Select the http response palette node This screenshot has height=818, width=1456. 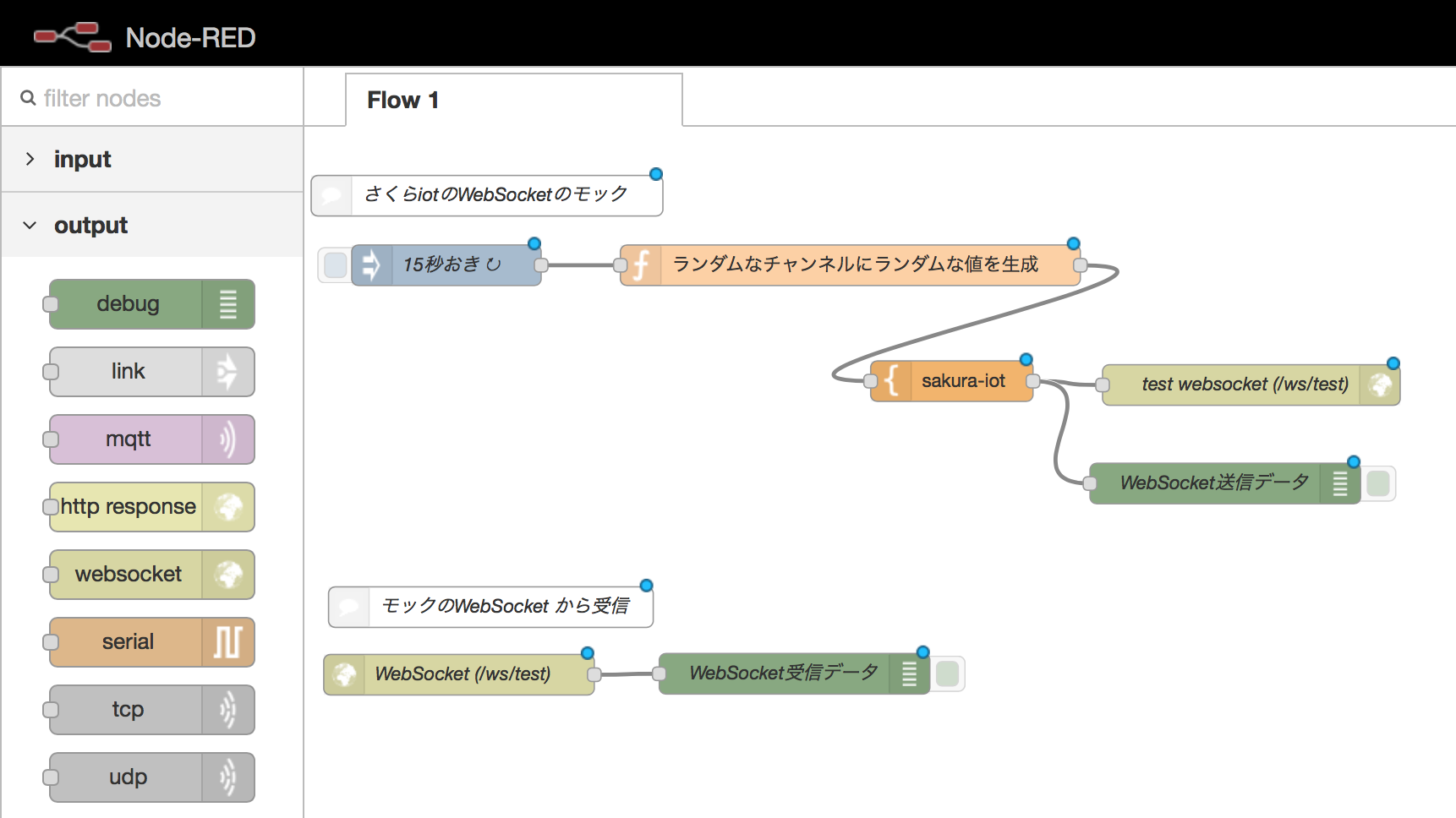pyautogui.click(x=152, y=507)
